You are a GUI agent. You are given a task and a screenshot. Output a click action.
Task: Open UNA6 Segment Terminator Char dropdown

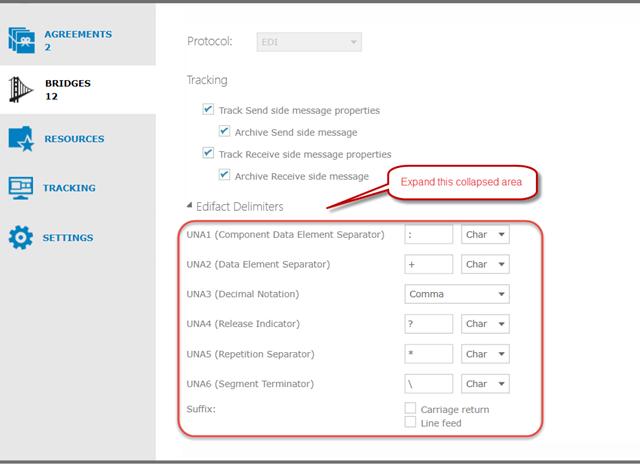coord(485,383)
